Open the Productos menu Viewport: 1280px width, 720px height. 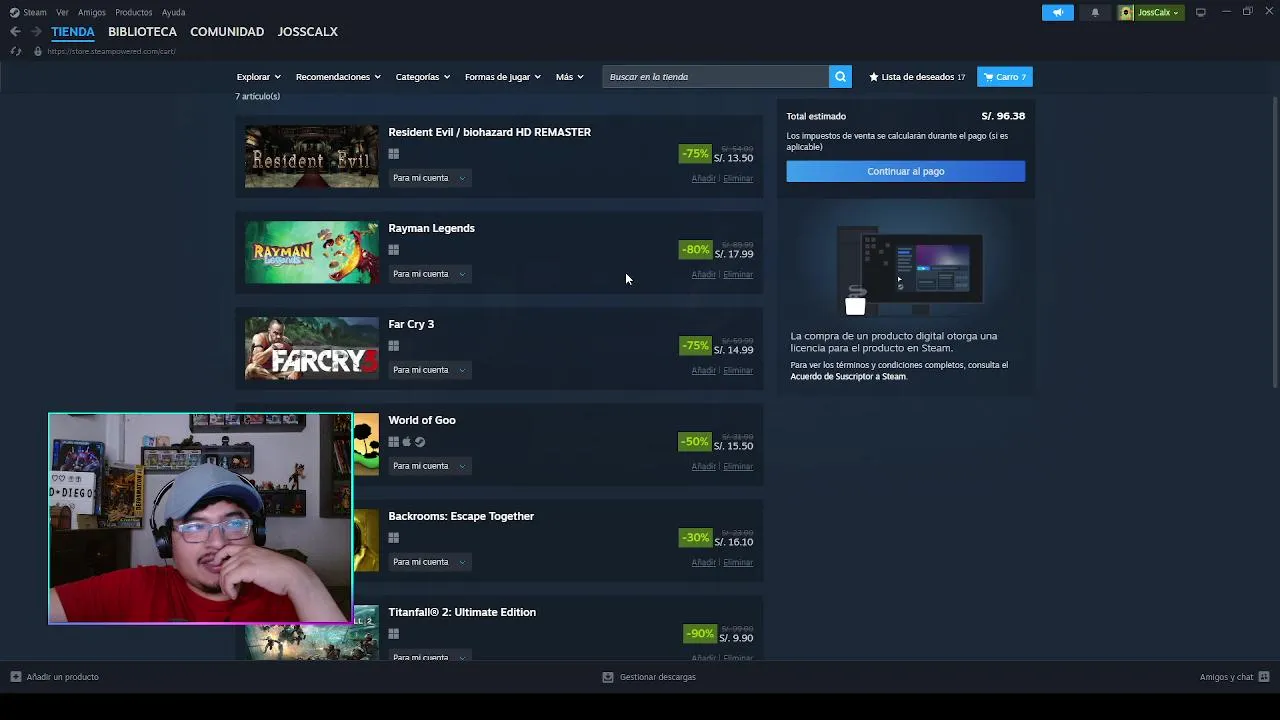(134, 13)
